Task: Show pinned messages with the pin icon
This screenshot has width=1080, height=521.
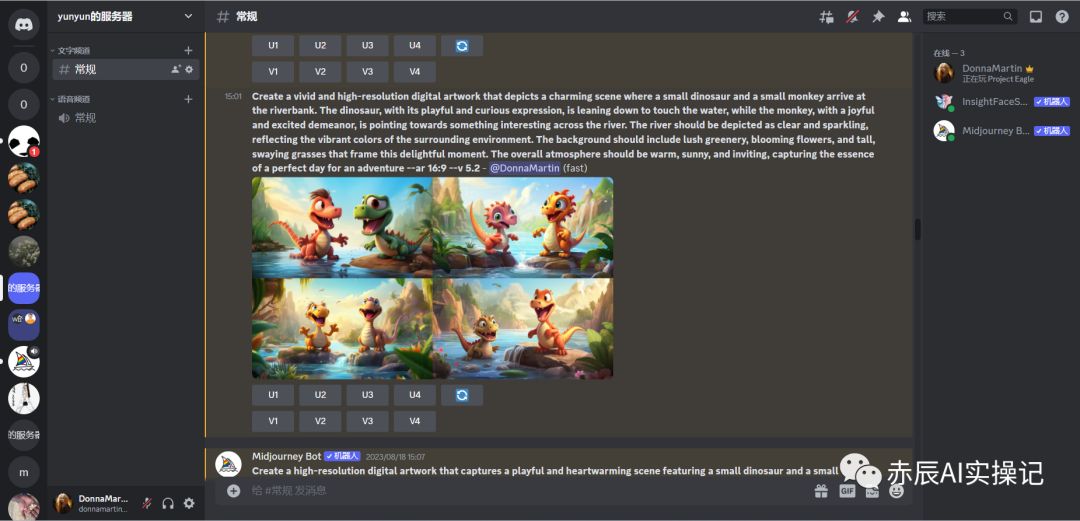Action: [878, 17]
